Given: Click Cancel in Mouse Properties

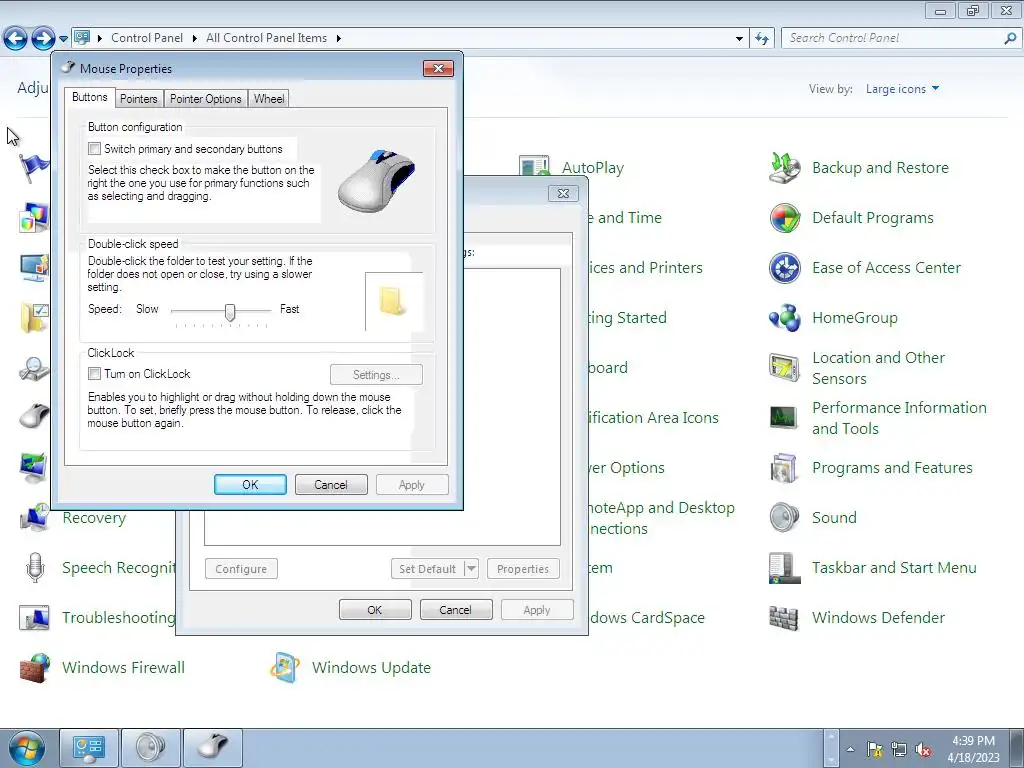Looking at the screenshot, I should pos(331,485).
